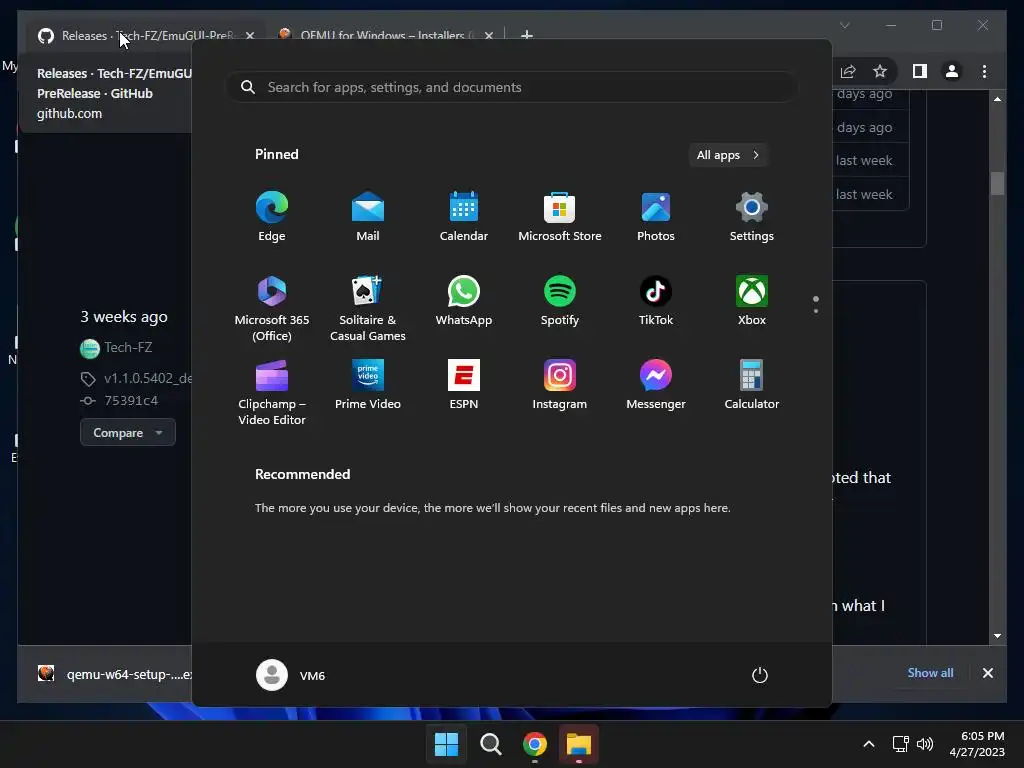This screenshot has height=768, width=1024.
Task: Open WhatsApp from Start menu
Action: pos(464,300)
